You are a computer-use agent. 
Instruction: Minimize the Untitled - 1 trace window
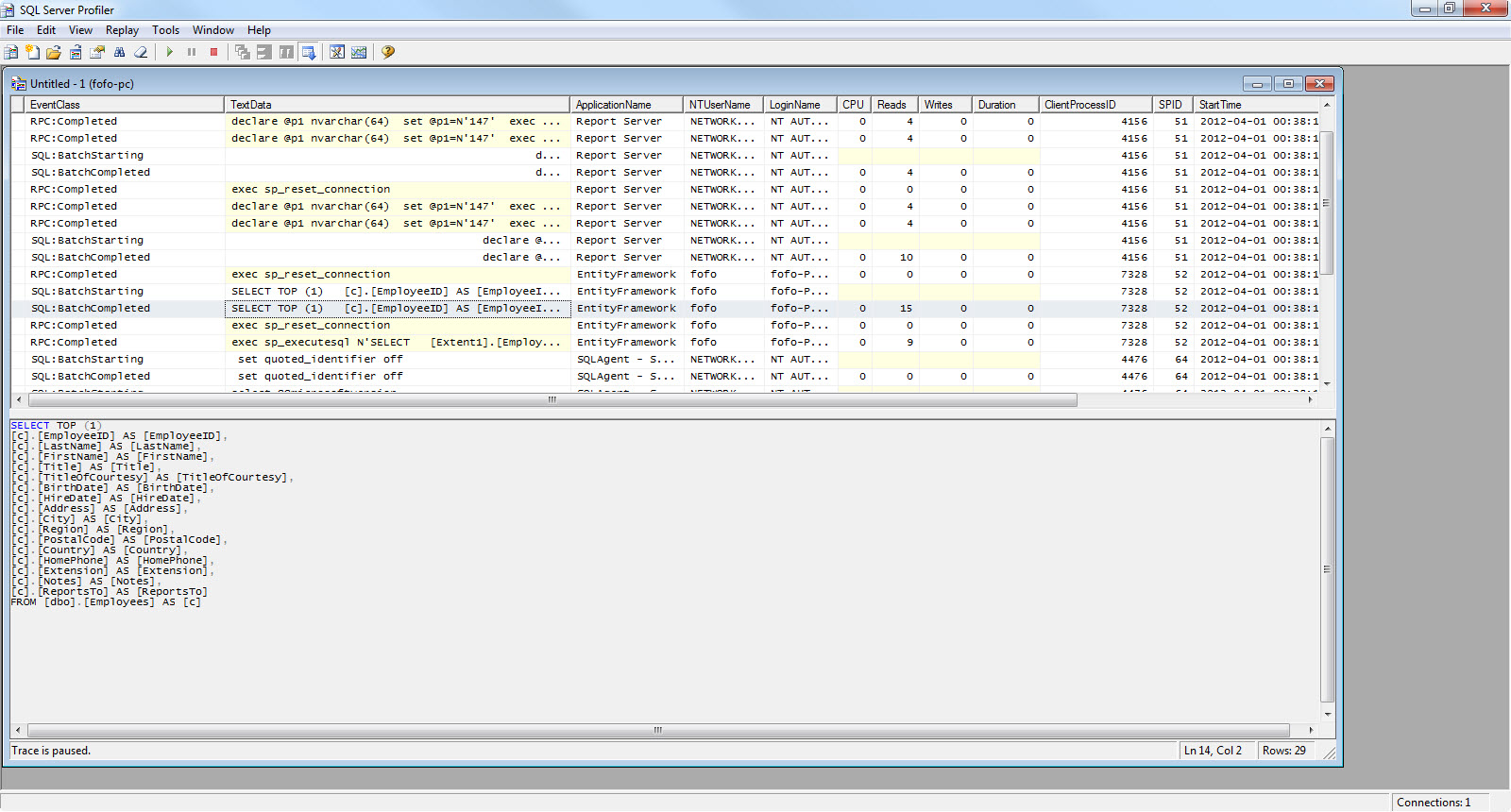tap(1257, 84)
